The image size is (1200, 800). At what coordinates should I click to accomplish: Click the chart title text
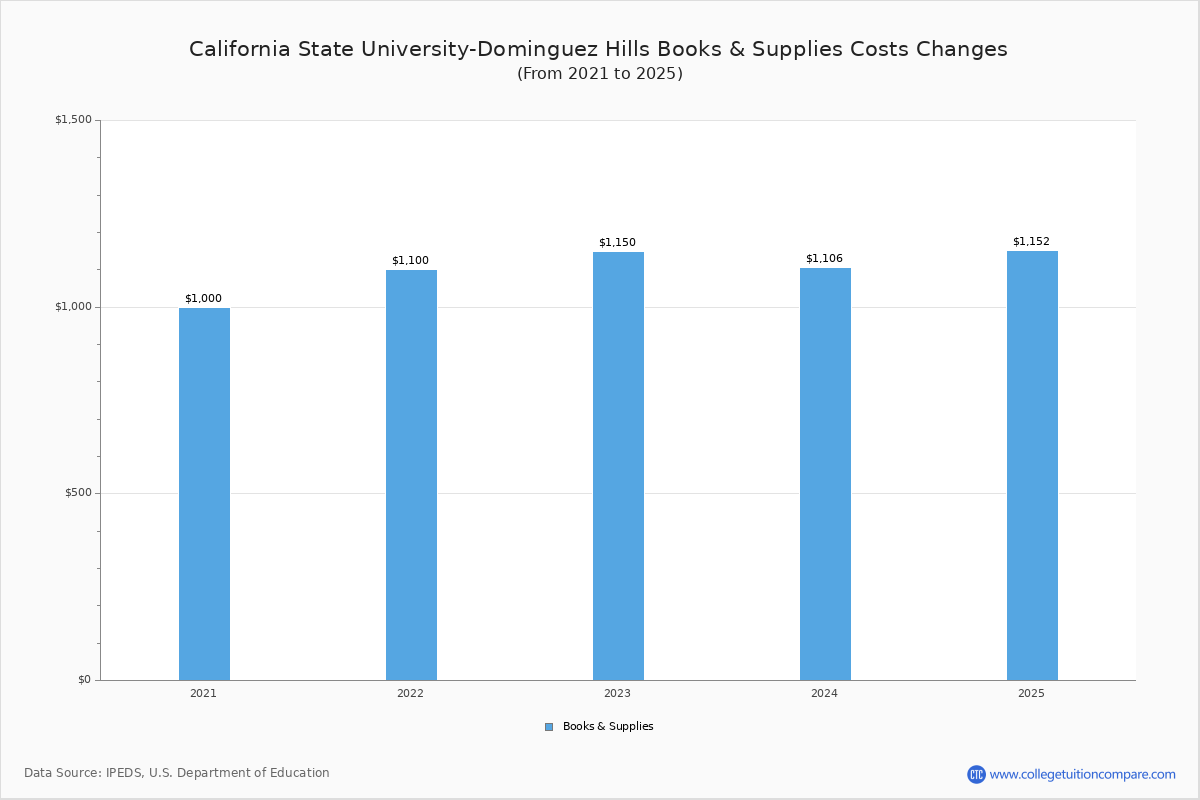coord(598,49)
